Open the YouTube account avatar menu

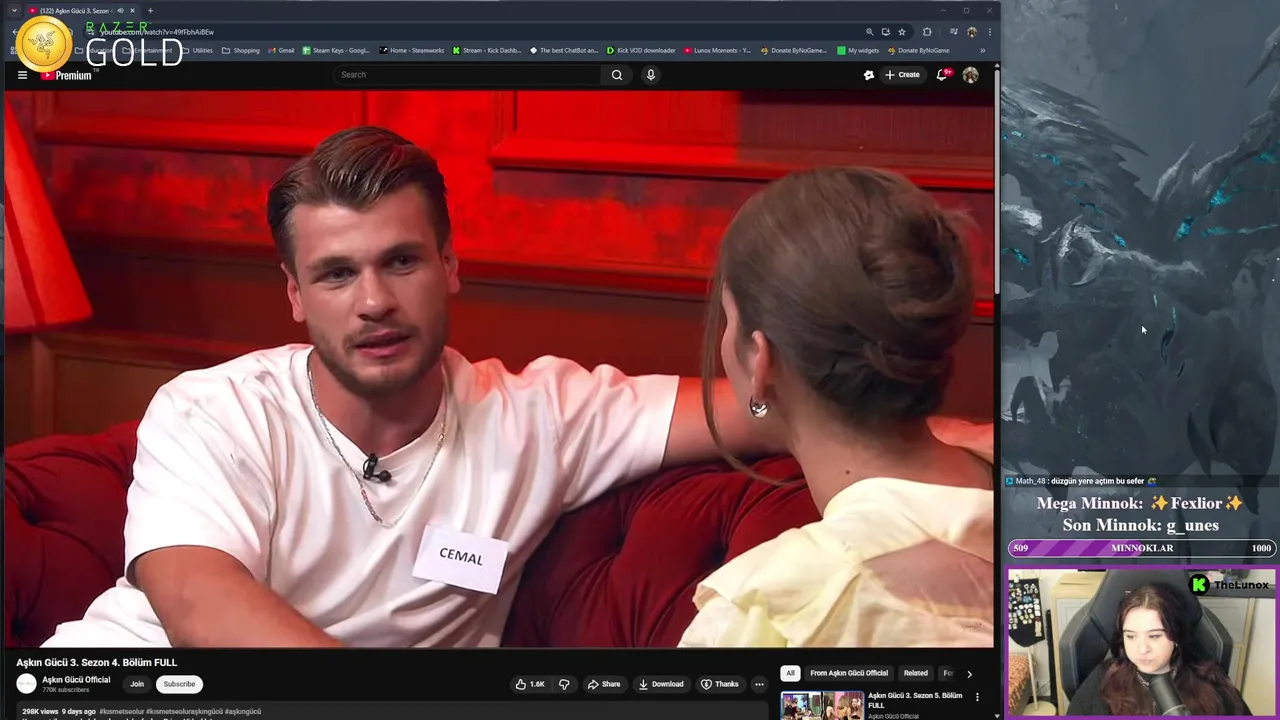(x=970, y=75)
